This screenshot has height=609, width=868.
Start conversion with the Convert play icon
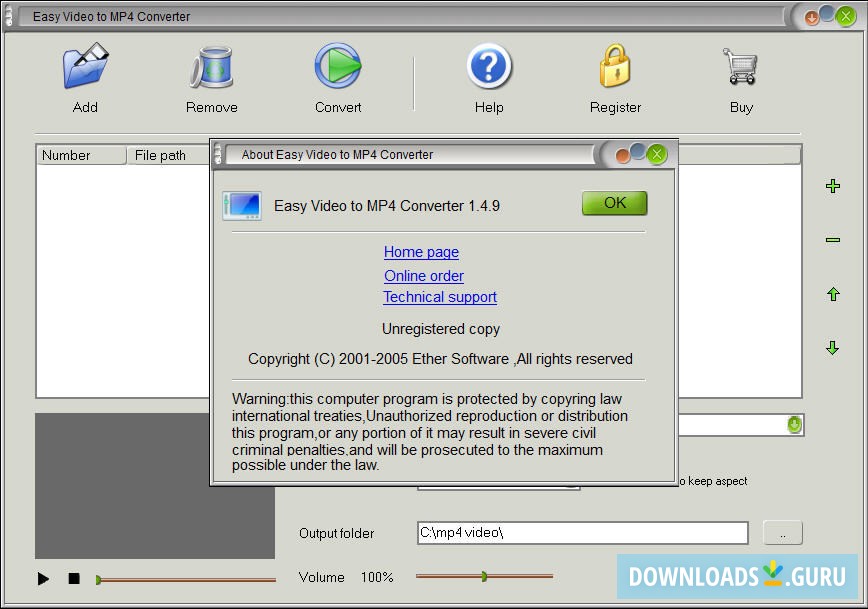click(x=338, y=66)
